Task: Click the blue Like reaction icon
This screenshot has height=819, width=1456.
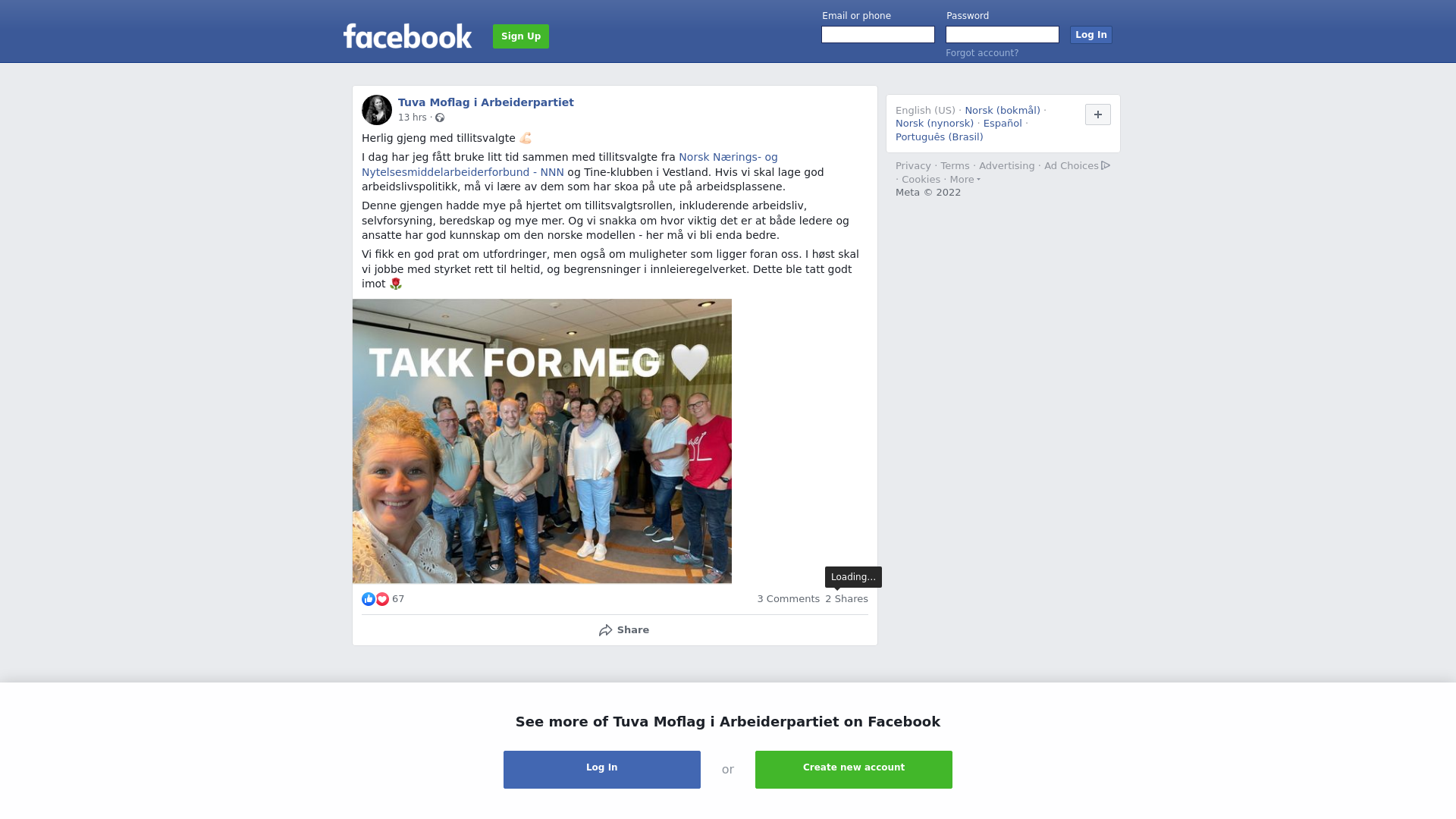Action: pyautogui.click(x=369, y=599)
